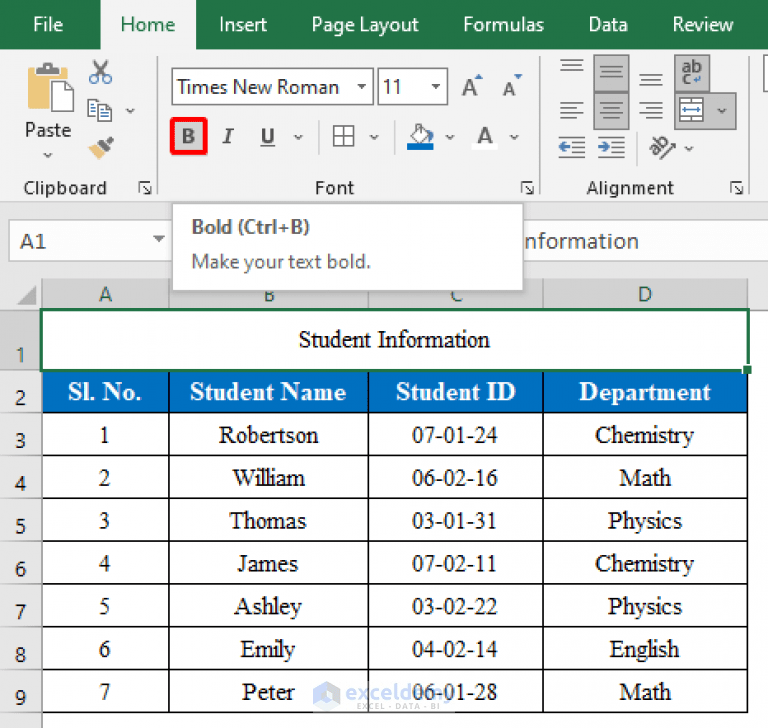This screenshot has height=728, width=768.
Task: Select the Student Name header cell
Action: (x=268, y=392)
